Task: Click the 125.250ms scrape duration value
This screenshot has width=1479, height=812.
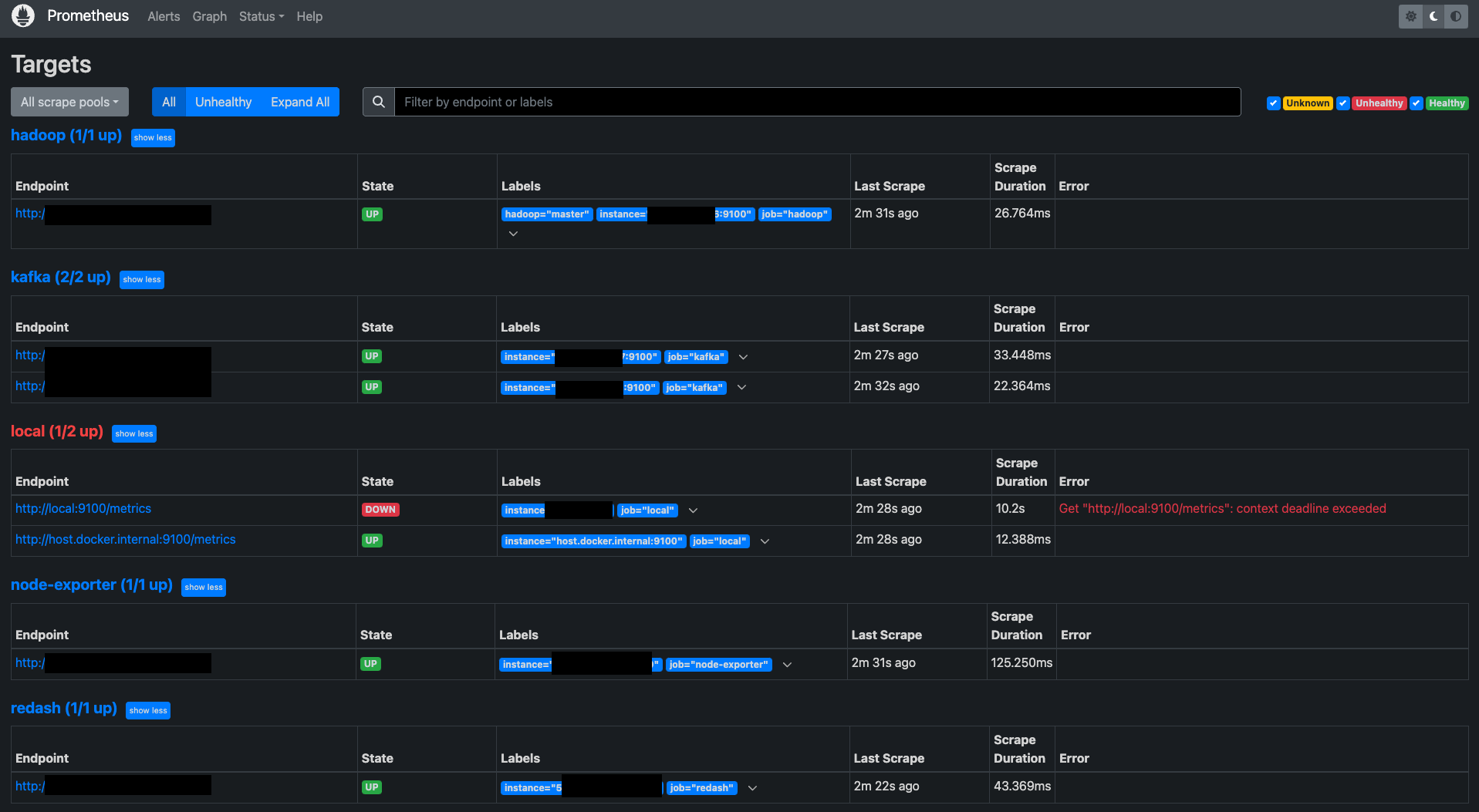Action: [1021, 663]
